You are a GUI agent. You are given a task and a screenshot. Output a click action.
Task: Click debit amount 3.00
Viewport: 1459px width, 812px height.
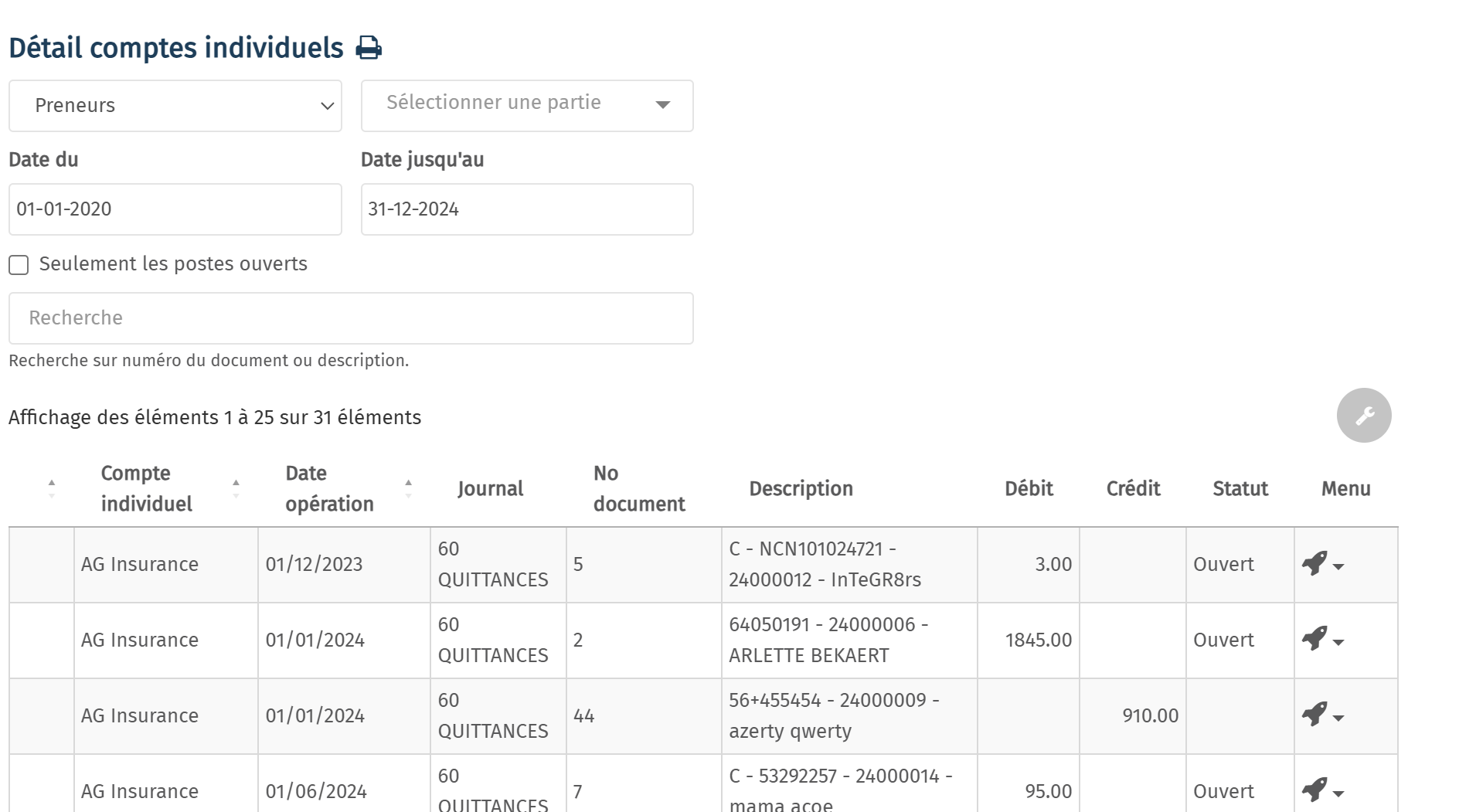pyautogui.click(x=1053, y=564)
